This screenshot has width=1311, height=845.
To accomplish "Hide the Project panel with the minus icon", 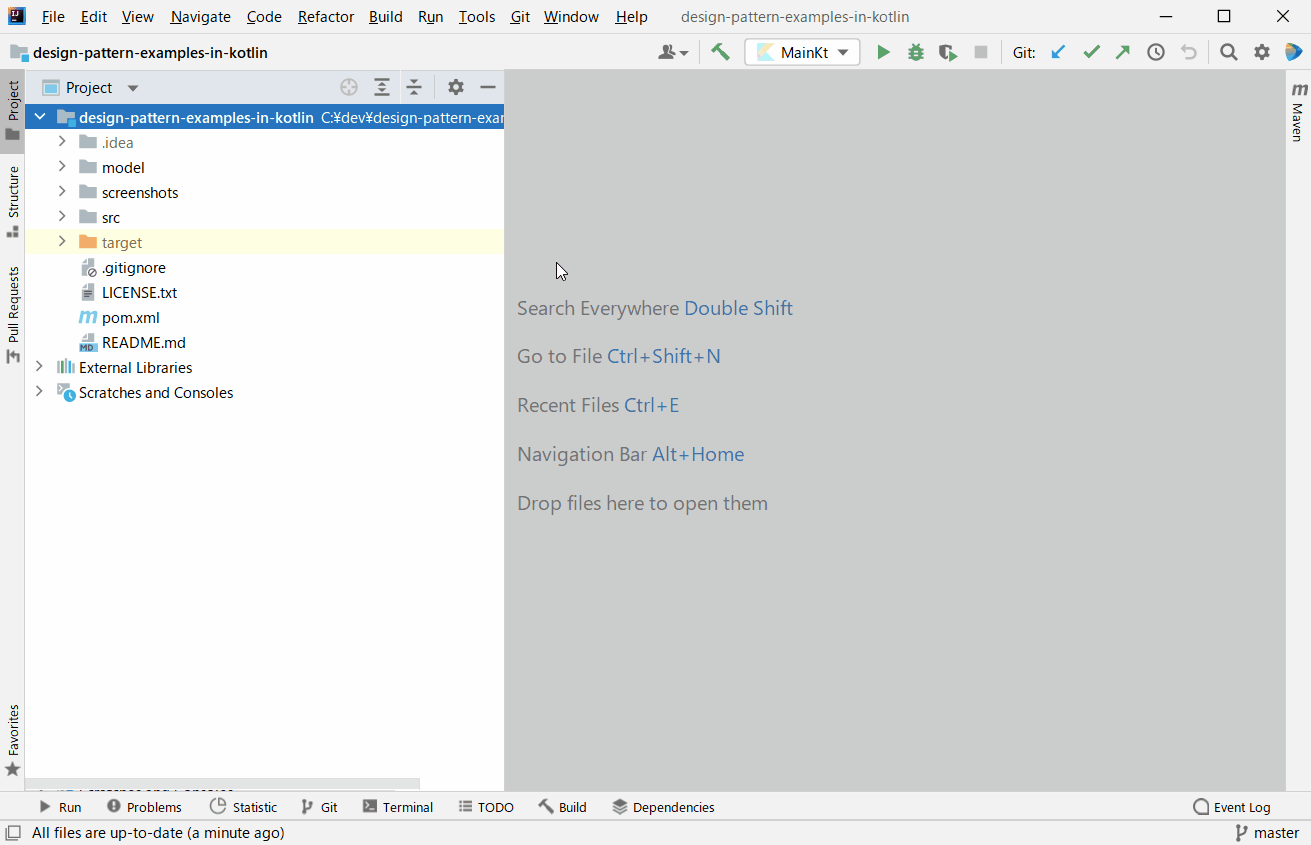I will [x=488, y=87].
